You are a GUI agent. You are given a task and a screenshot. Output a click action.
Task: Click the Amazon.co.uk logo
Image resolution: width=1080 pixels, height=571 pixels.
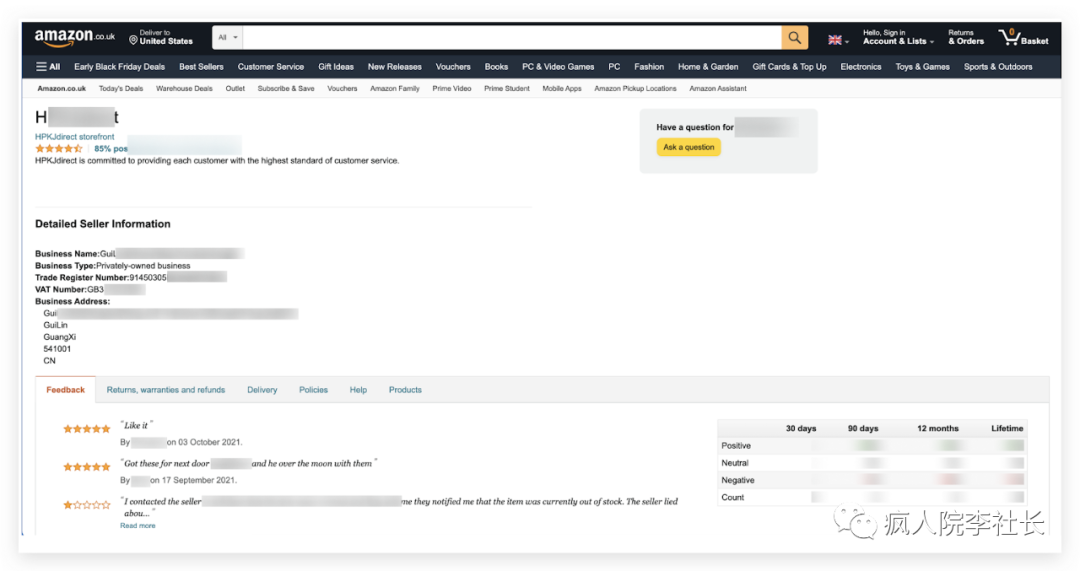click(x=75, y=38)
